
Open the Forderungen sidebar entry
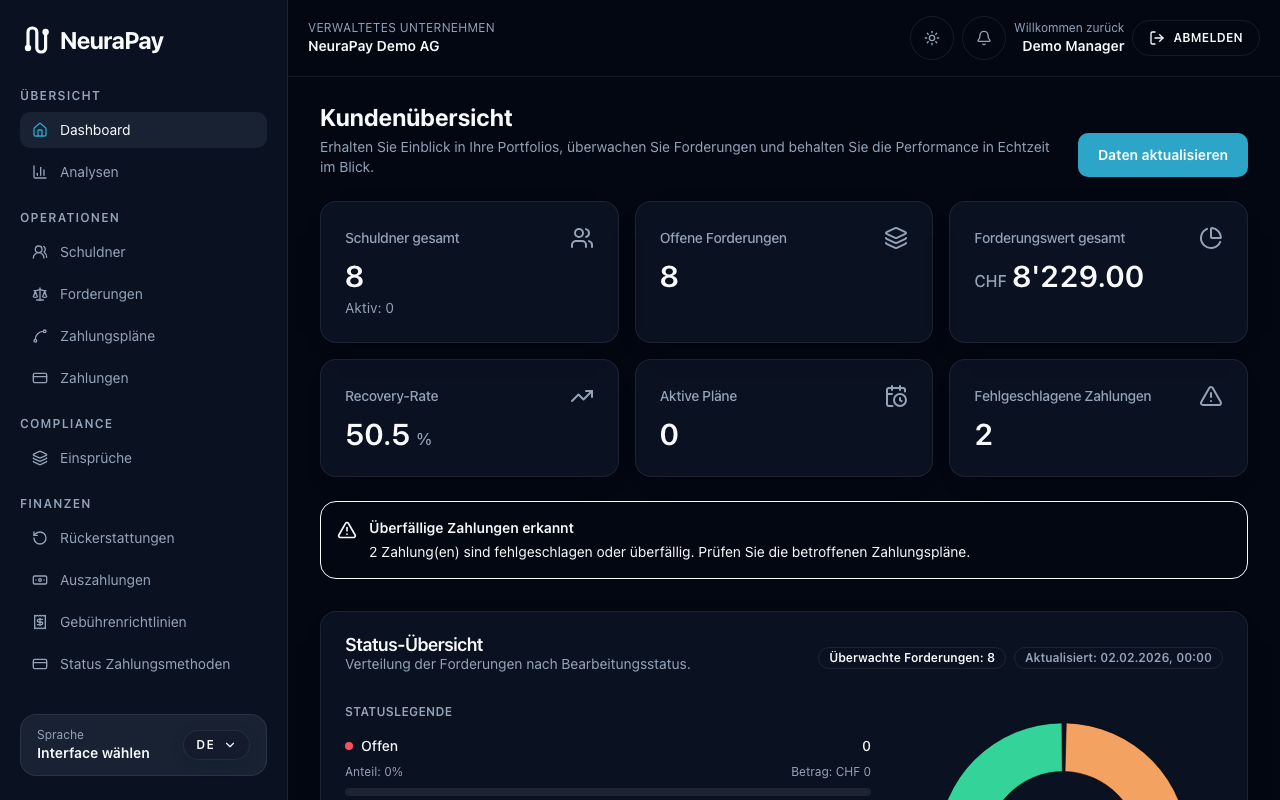coord(143,294)
